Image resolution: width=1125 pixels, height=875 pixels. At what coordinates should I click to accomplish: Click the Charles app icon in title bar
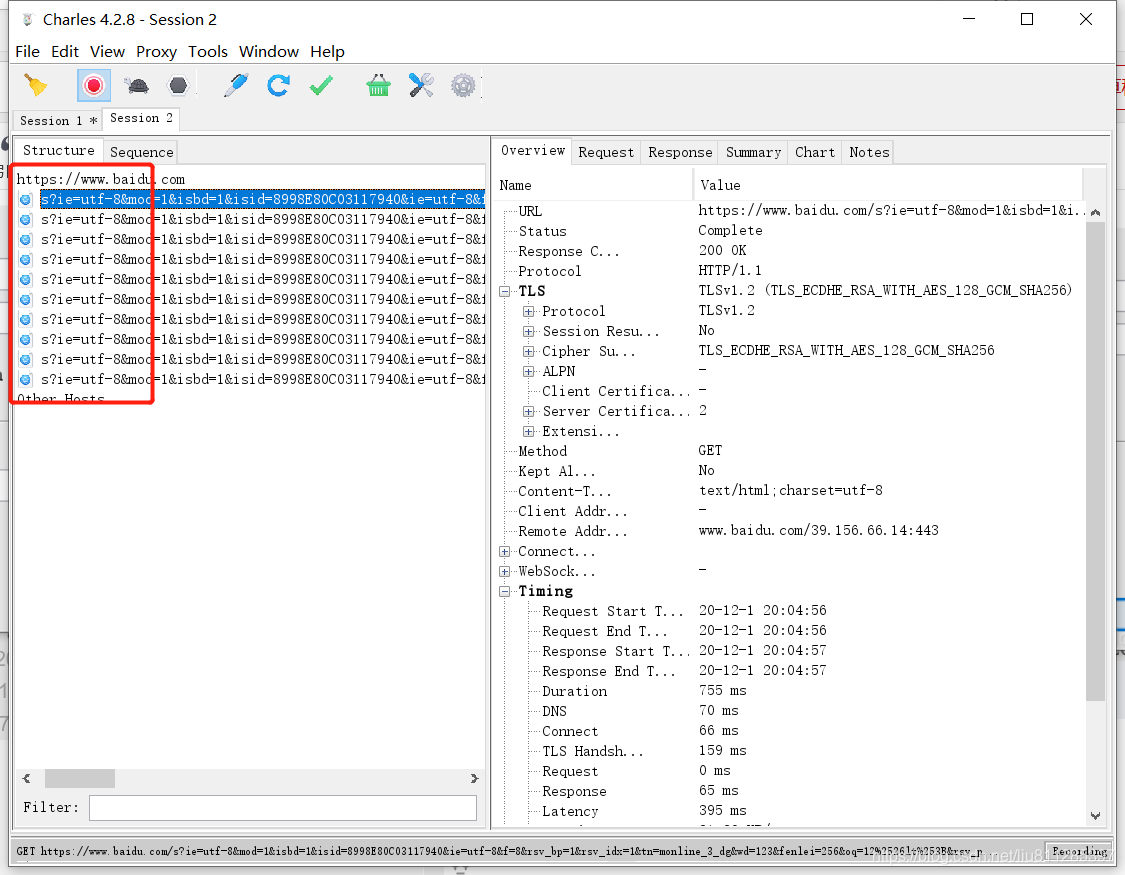[x=27, y=19]
